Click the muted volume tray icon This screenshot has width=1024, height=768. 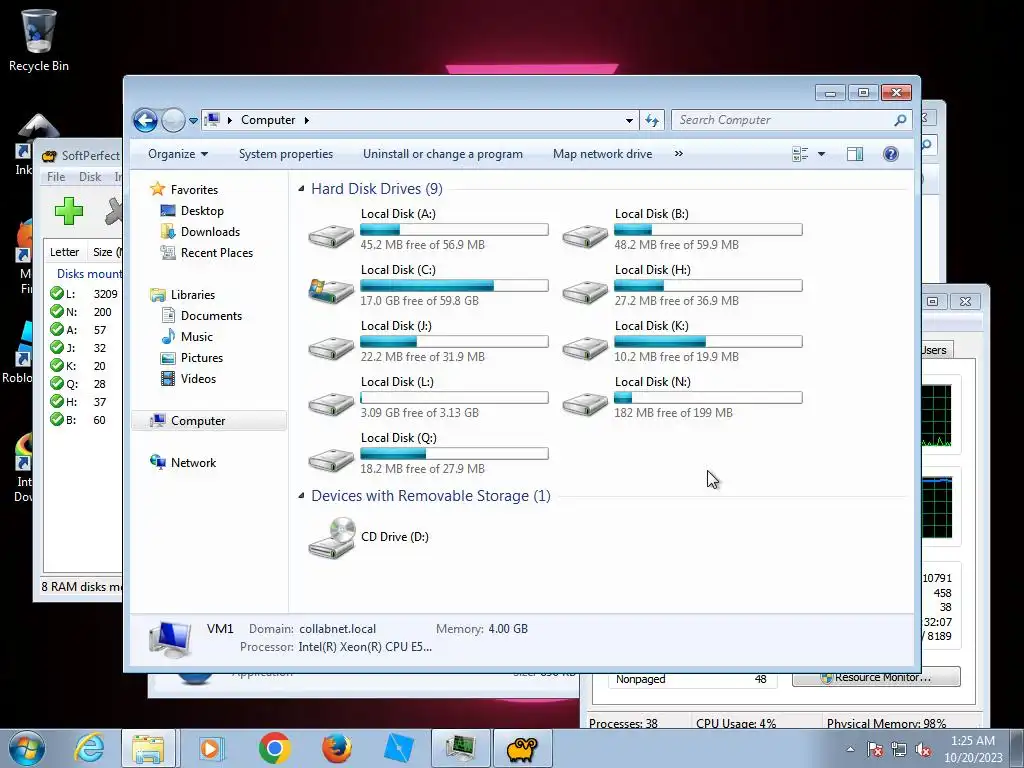pyautogui.click(x=923, y=750)
